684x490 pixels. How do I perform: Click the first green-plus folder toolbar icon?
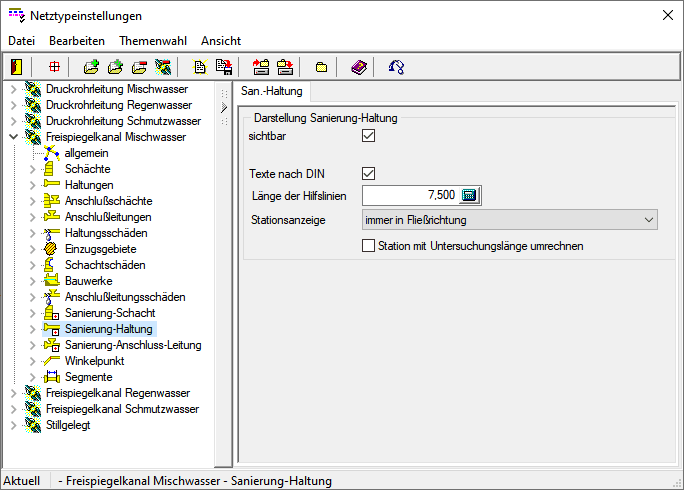pyautogui.click(x=91, y=67)
